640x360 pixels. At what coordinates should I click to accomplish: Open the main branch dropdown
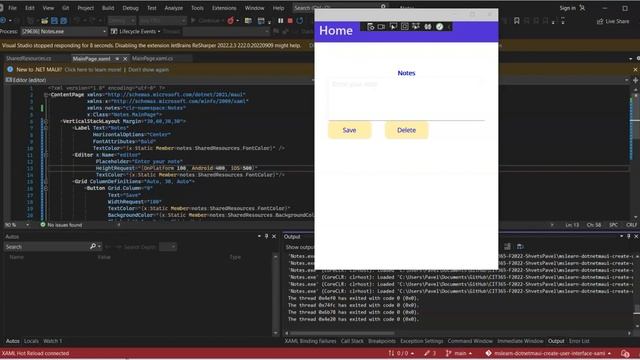(459, 353)
